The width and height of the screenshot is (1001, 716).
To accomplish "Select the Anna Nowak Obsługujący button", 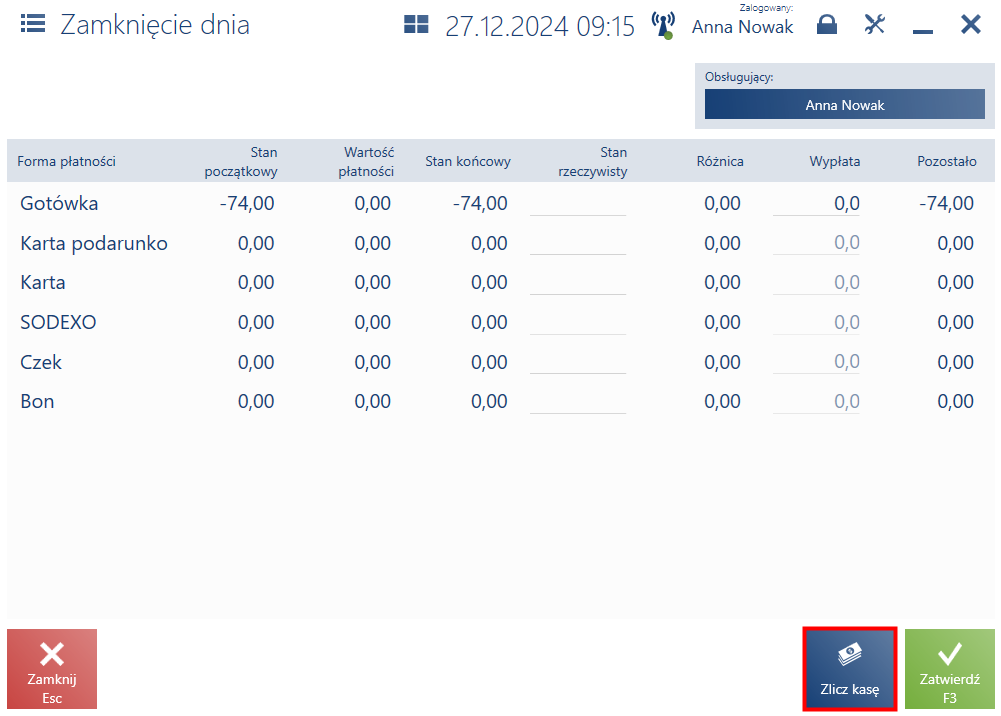I will pos(845,104).
